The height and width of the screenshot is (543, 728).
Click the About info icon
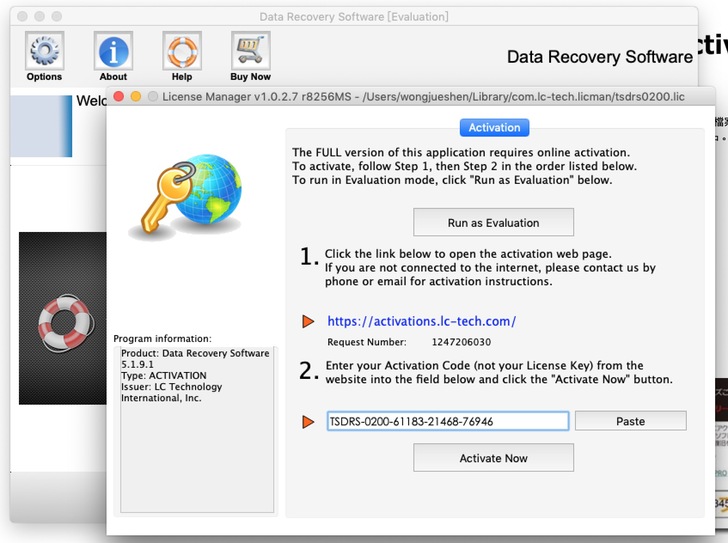pyautogui.click(x=113, y=51)
